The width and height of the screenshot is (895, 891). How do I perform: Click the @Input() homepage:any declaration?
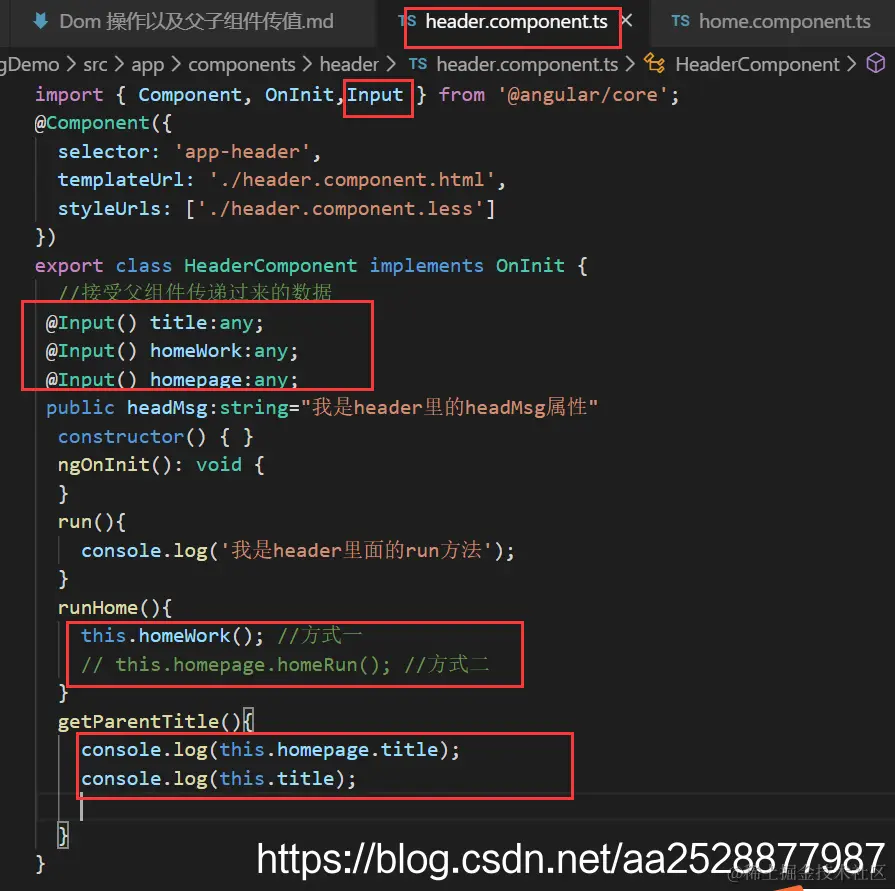pos(172,379)
